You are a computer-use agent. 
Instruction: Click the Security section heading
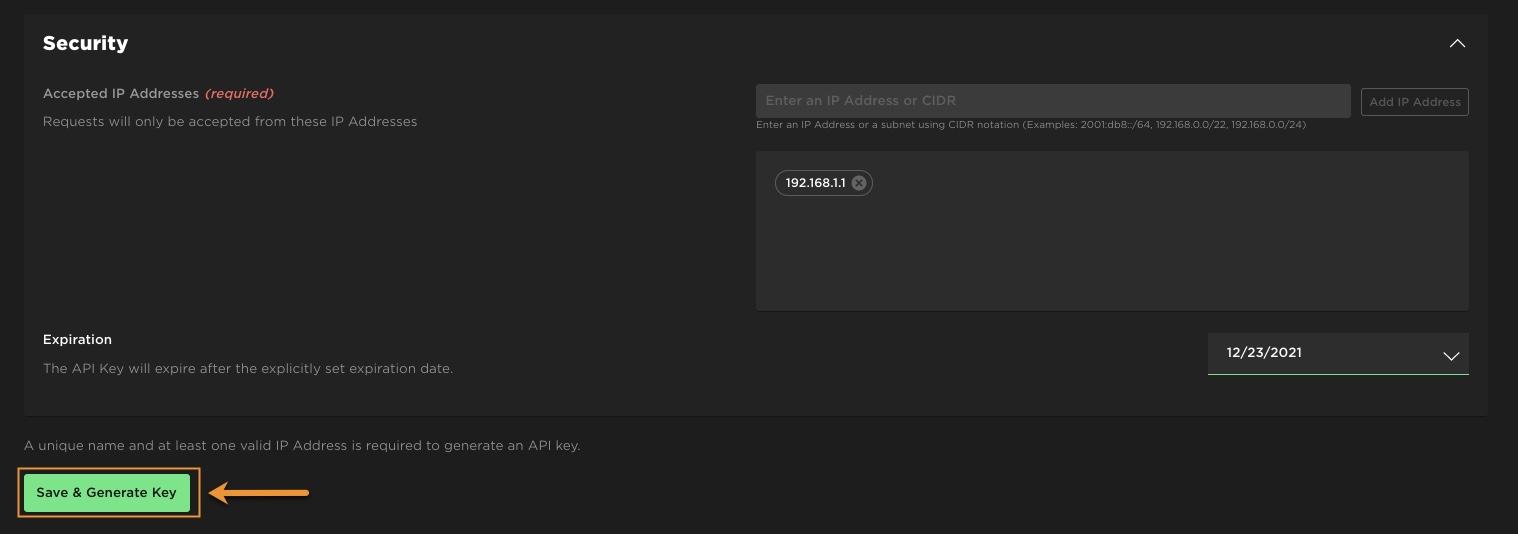[x=85, y=44]
